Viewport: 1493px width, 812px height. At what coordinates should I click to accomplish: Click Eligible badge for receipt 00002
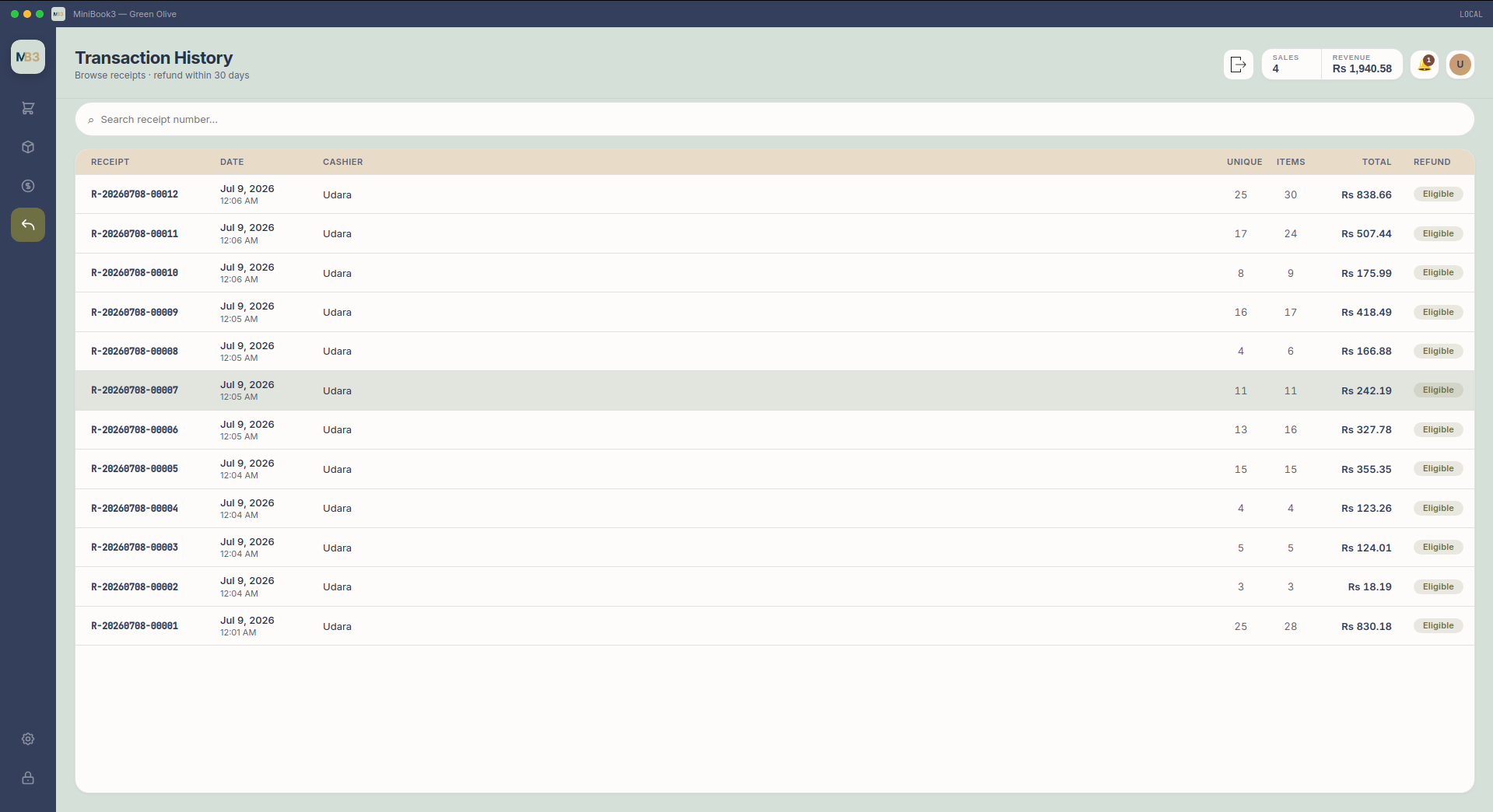(x=1438, y=586)
